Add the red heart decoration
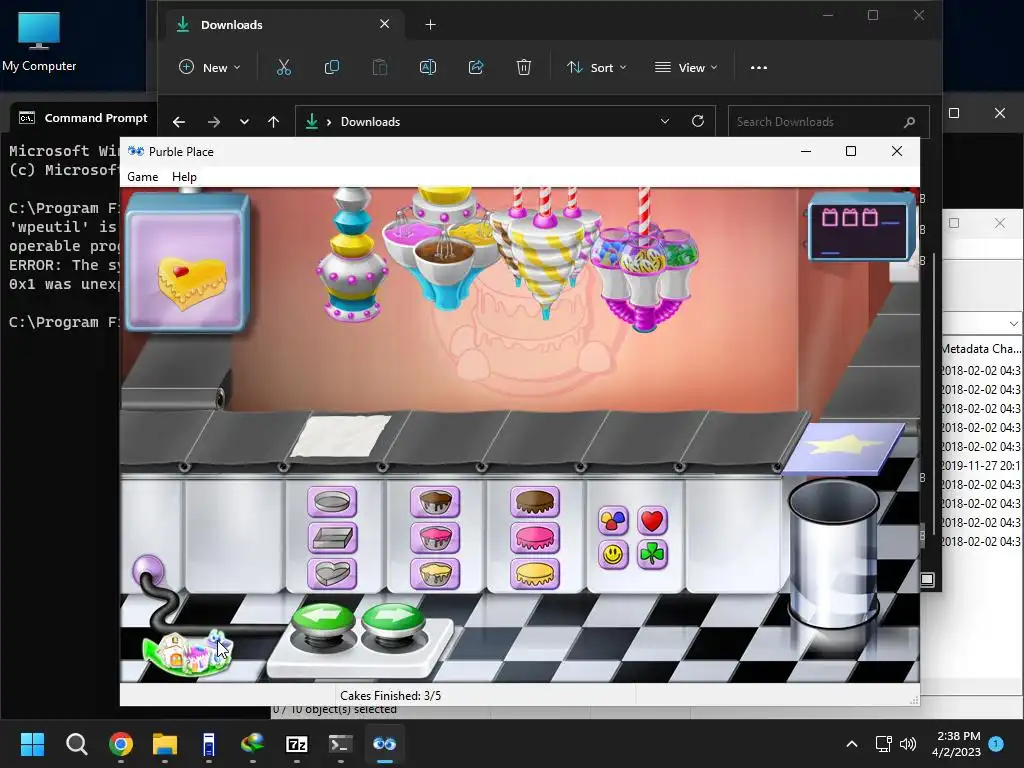This screenshot has height=768, width=1024. click(652, 520)
